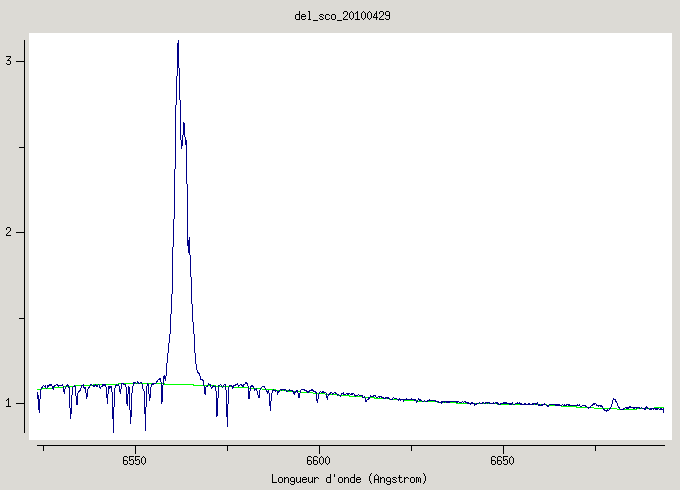Click the x-axis label 6550
This screenshot has width=680, height=490.
(134, 461)
